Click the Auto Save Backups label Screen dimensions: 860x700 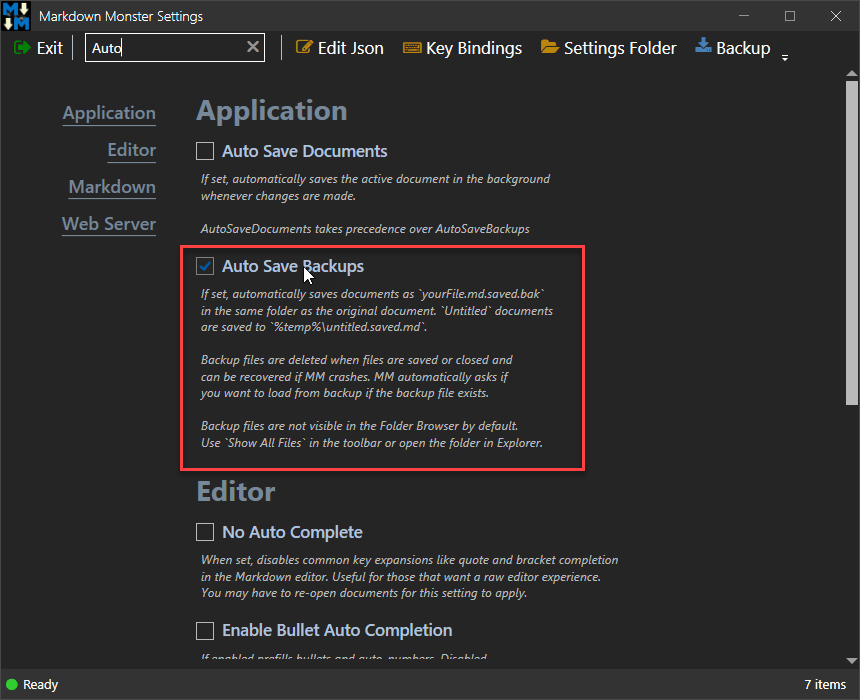click(293, 267)
